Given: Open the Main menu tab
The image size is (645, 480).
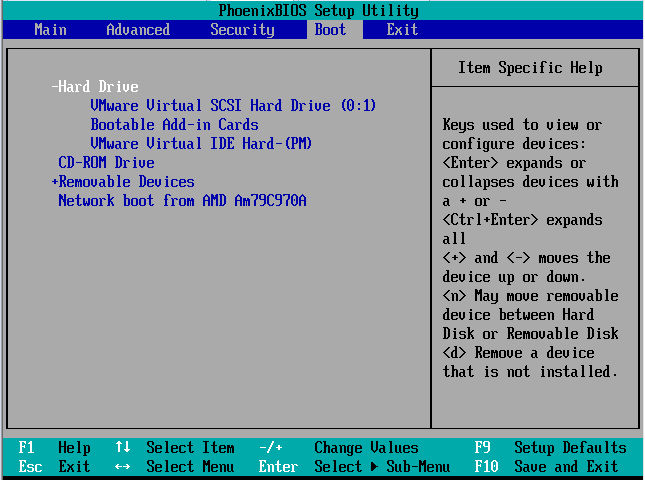Looking at the screenshot, I should tap(50, 30).
